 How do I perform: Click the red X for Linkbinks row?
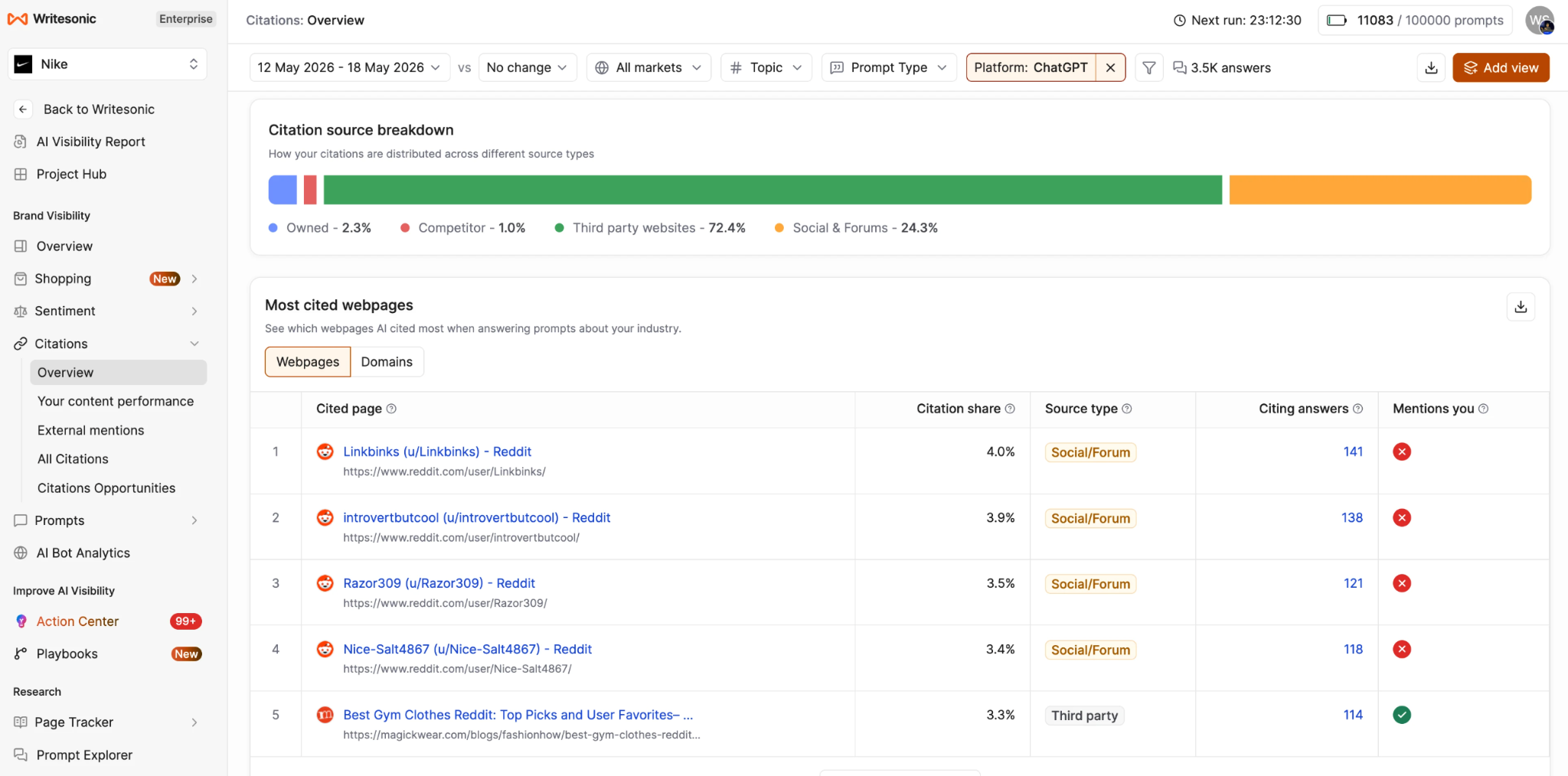(1402, 452)
